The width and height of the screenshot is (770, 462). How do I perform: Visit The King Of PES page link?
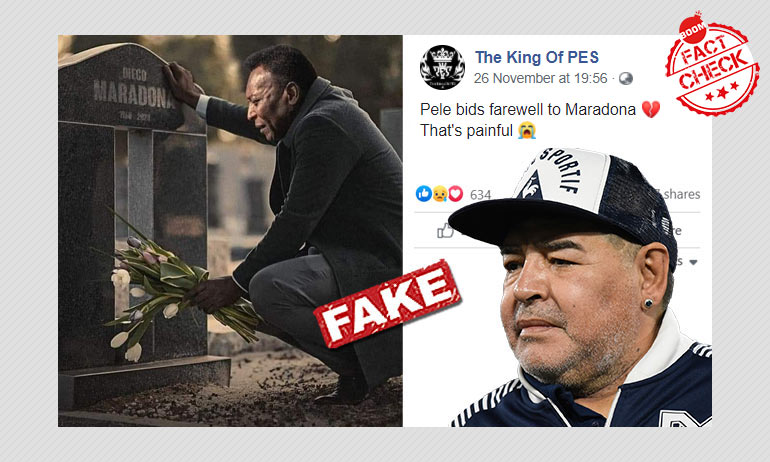tap(537, 57)
